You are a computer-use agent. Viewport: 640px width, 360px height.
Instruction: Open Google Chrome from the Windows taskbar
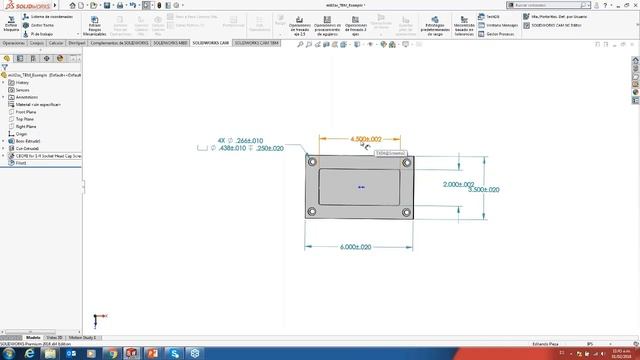click(112, 353)
